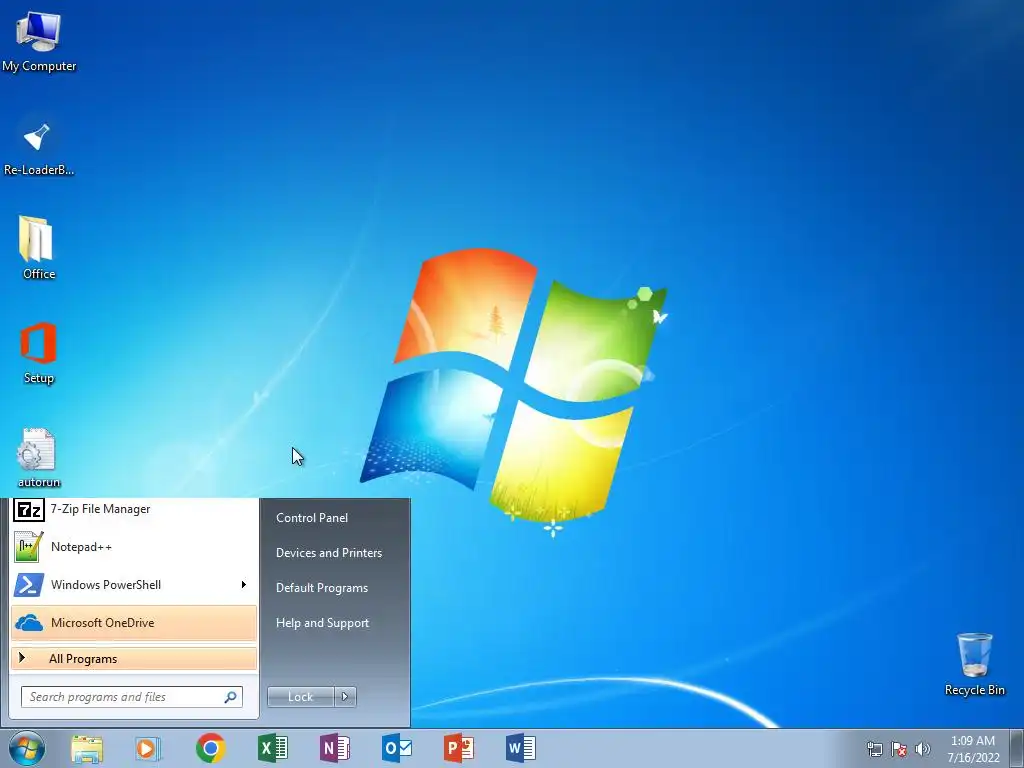Click the Notepad++ icon in Start menu

[29, 547]
